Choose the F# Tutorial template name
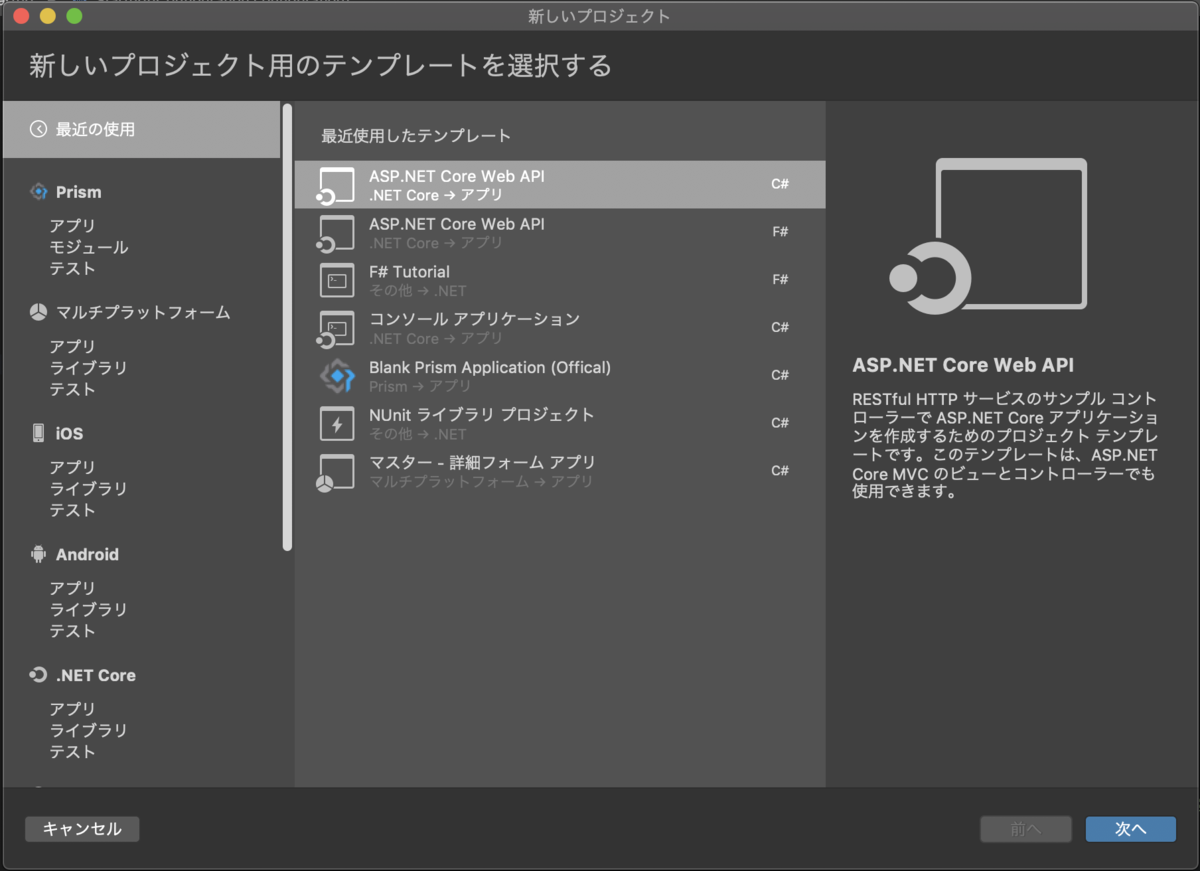1200x871 pixels. pyautogui.click(x=409, y=272)
